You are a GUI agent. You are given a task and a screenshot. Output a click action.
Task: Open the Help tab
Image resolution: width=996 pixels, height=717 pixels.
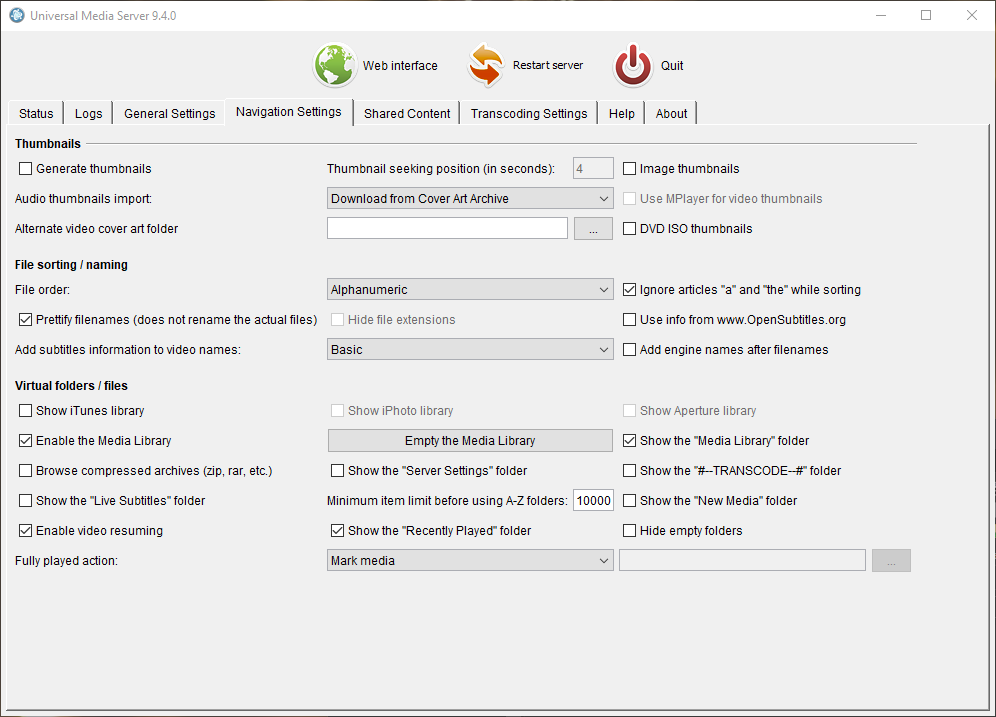point(621,113)
